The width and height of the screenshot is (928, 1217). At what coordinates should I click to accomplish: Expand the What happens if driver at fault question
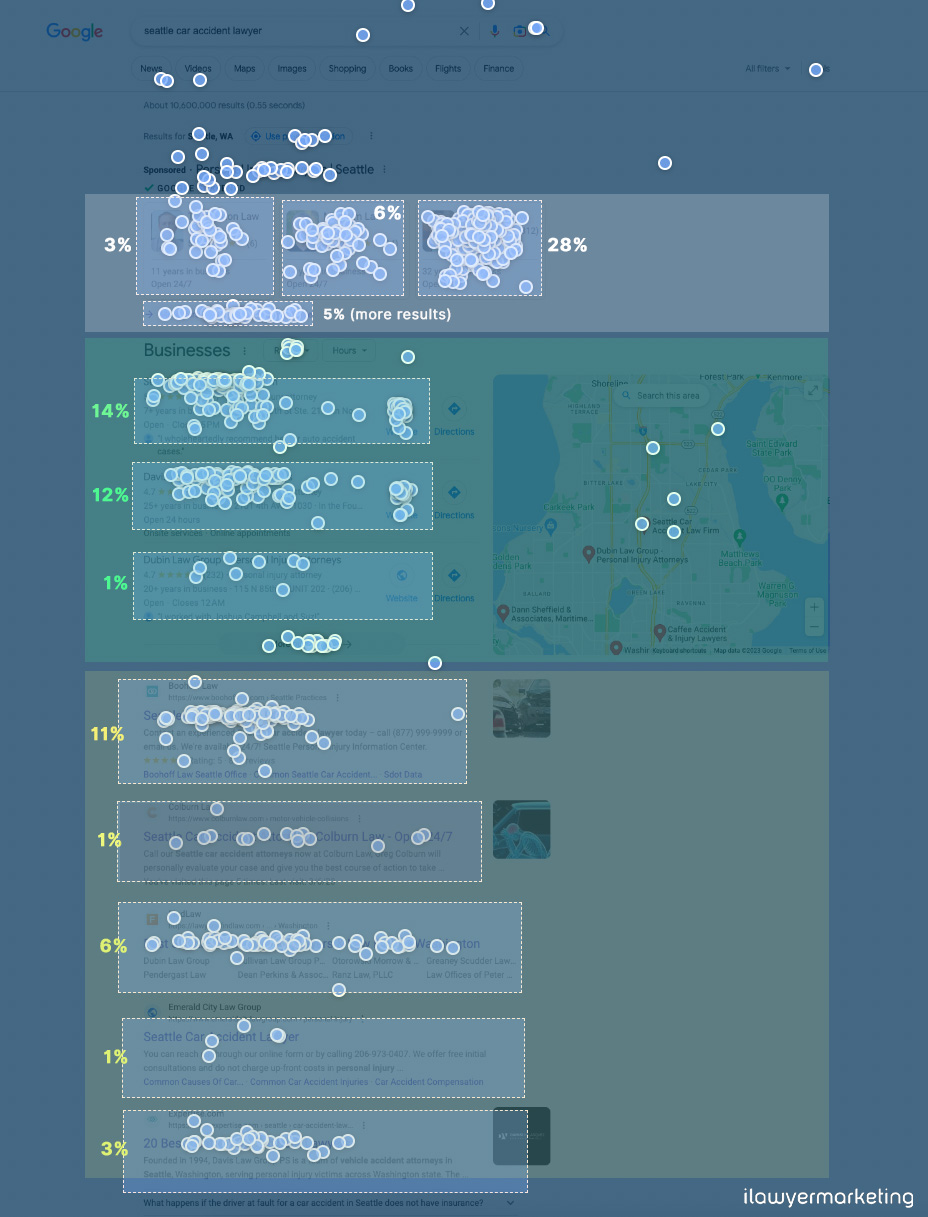330,1203
